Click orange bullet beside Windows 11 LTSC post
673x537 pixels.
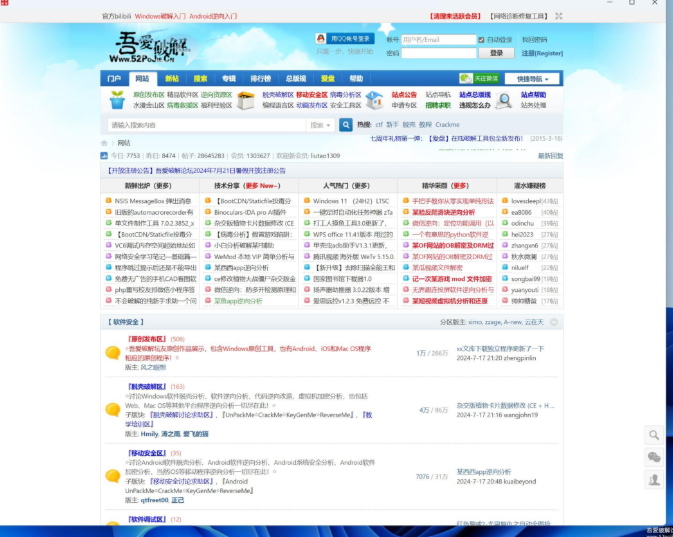(x=307, y=200)
